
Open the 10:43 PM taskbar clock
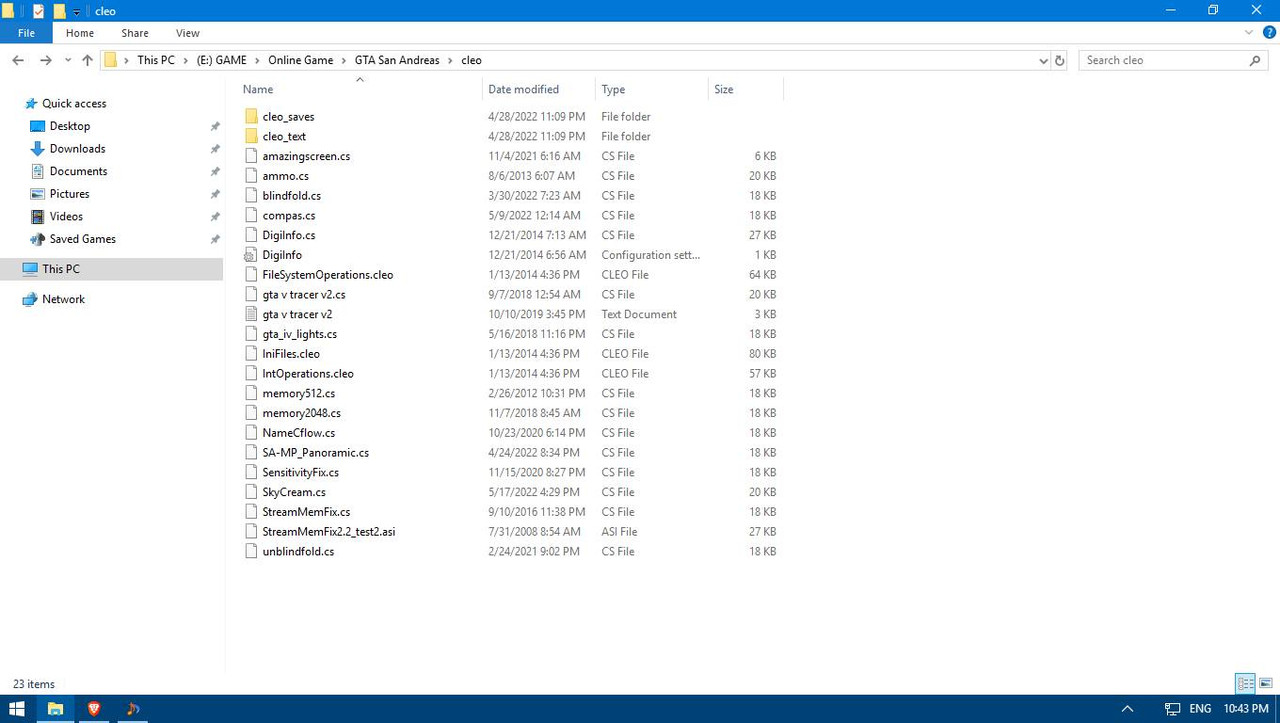coord(1246,709)
